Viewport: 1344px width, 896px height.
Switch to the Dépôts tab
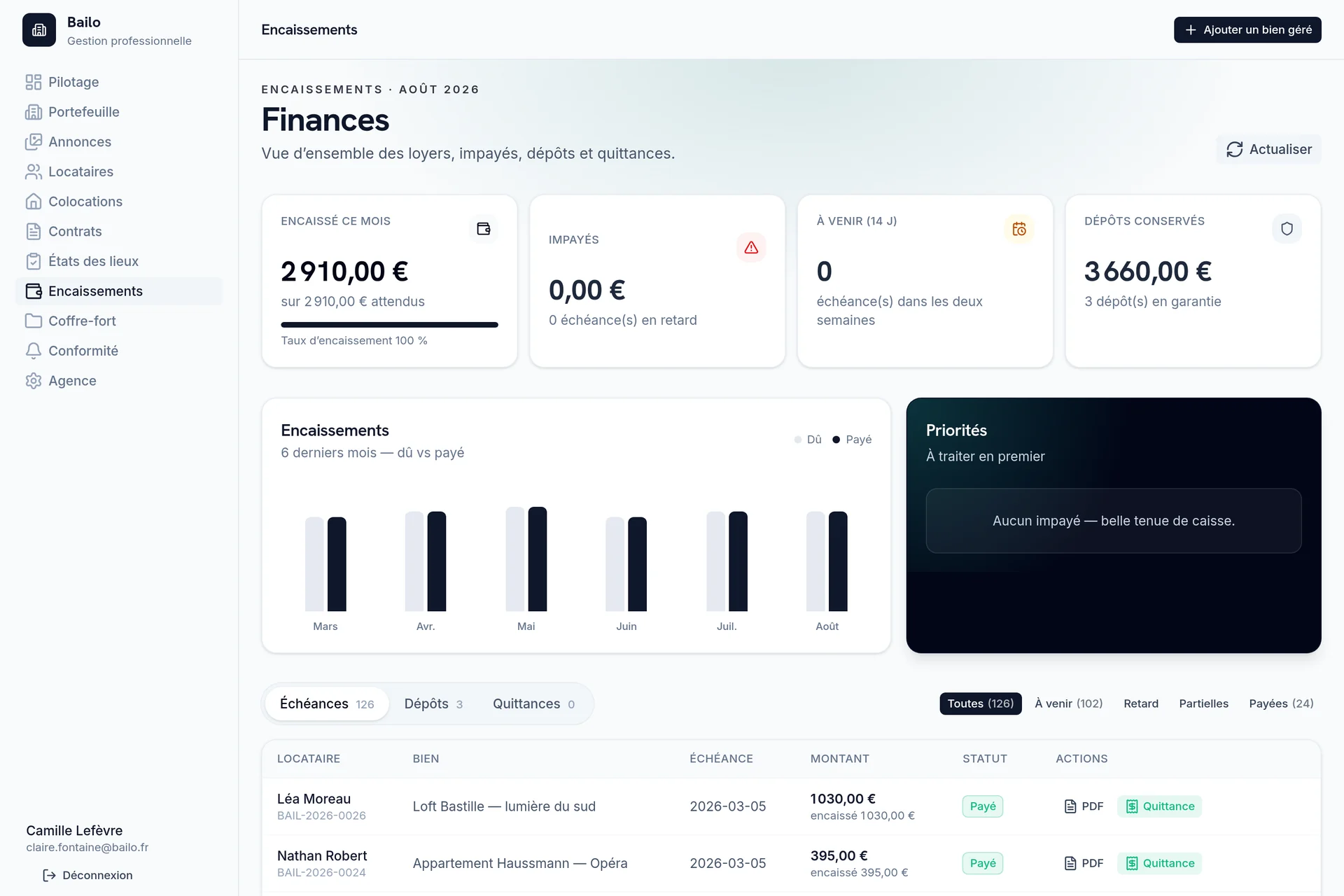pos(433,703)
